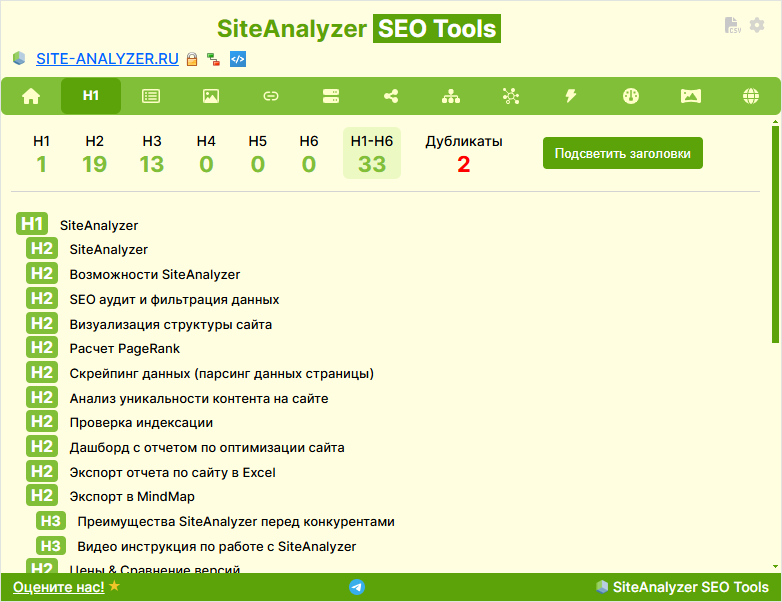Export report with CSV icon
The image size is (782, 602).
coord(732,25)
